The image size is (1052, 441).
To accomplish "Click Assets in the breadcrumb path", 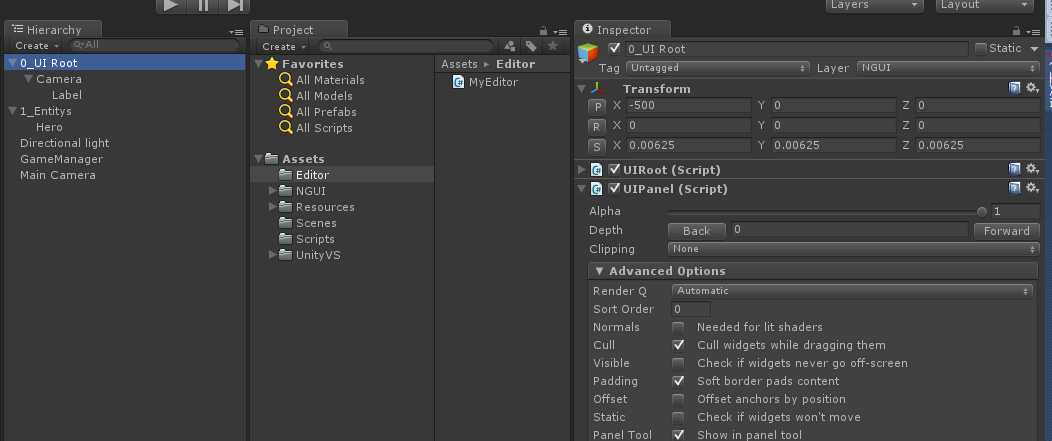I will pyautogui.click(x=460, y=64).
